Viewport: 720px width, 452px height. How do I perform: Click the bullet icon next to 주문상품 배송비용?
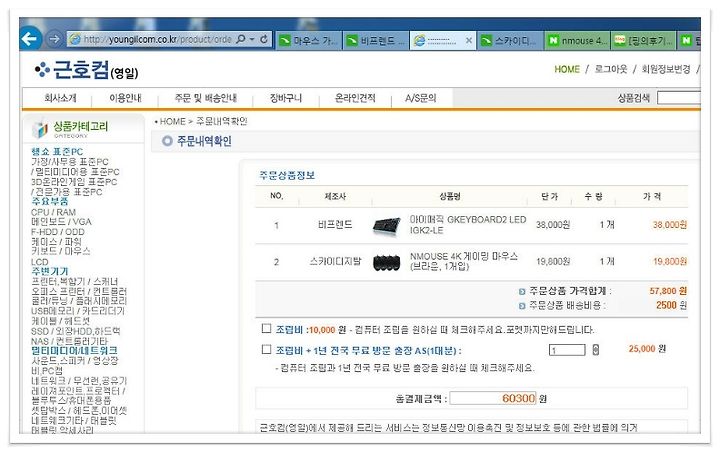(x=522, y=306)
